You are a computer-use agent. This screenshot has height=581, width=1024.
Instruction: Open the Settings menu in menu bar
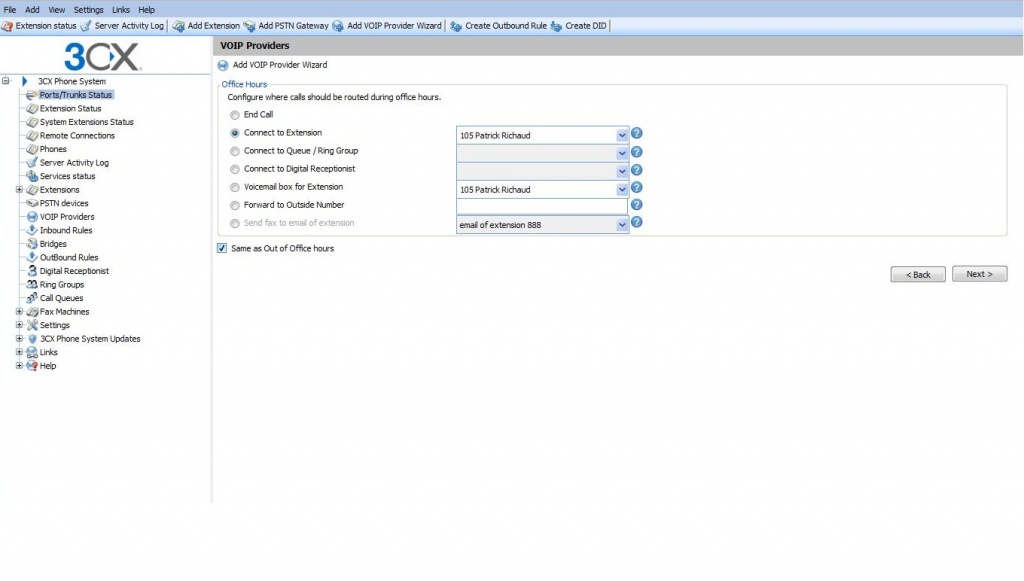[x=88, y=10]
